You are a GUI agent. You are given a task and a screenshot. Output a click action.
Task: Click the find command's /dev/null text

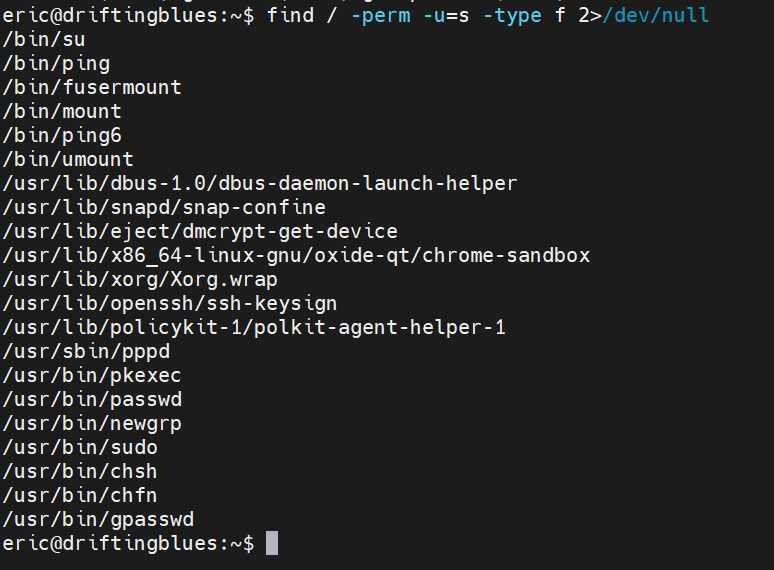656,15
